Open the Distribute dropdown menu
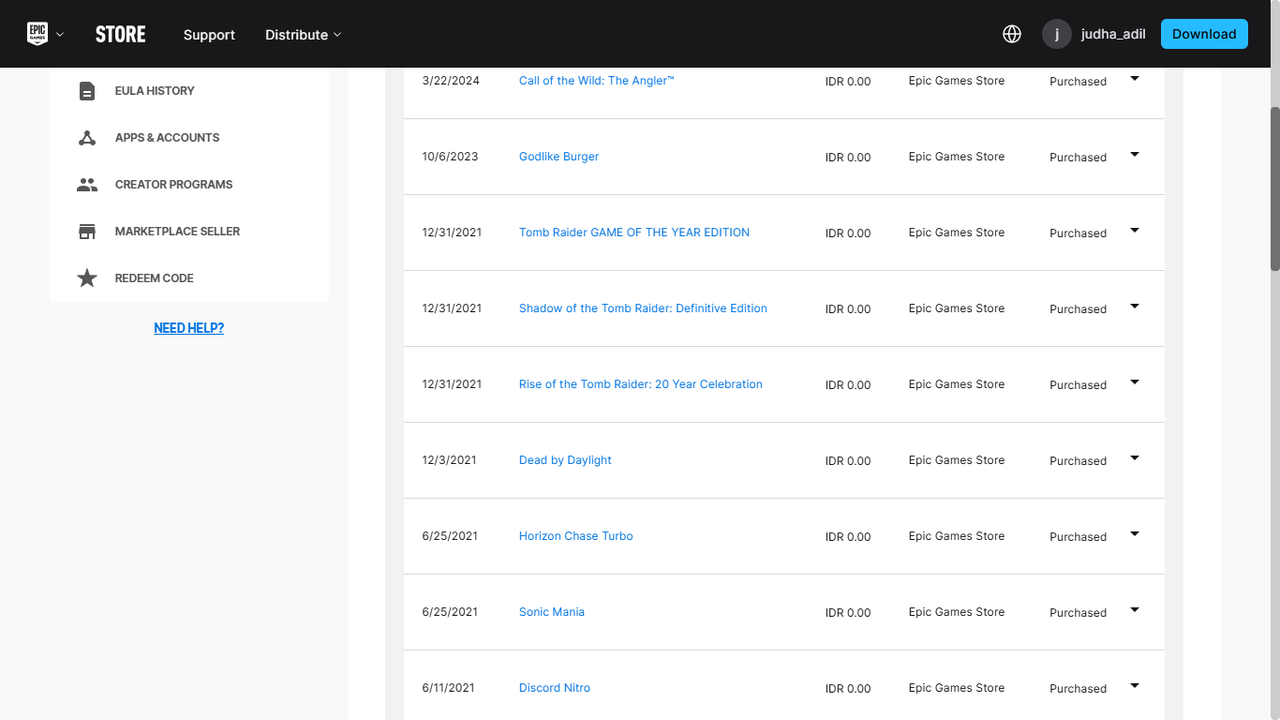This screenshot has height=720, width=1280. tap(303, 34)
